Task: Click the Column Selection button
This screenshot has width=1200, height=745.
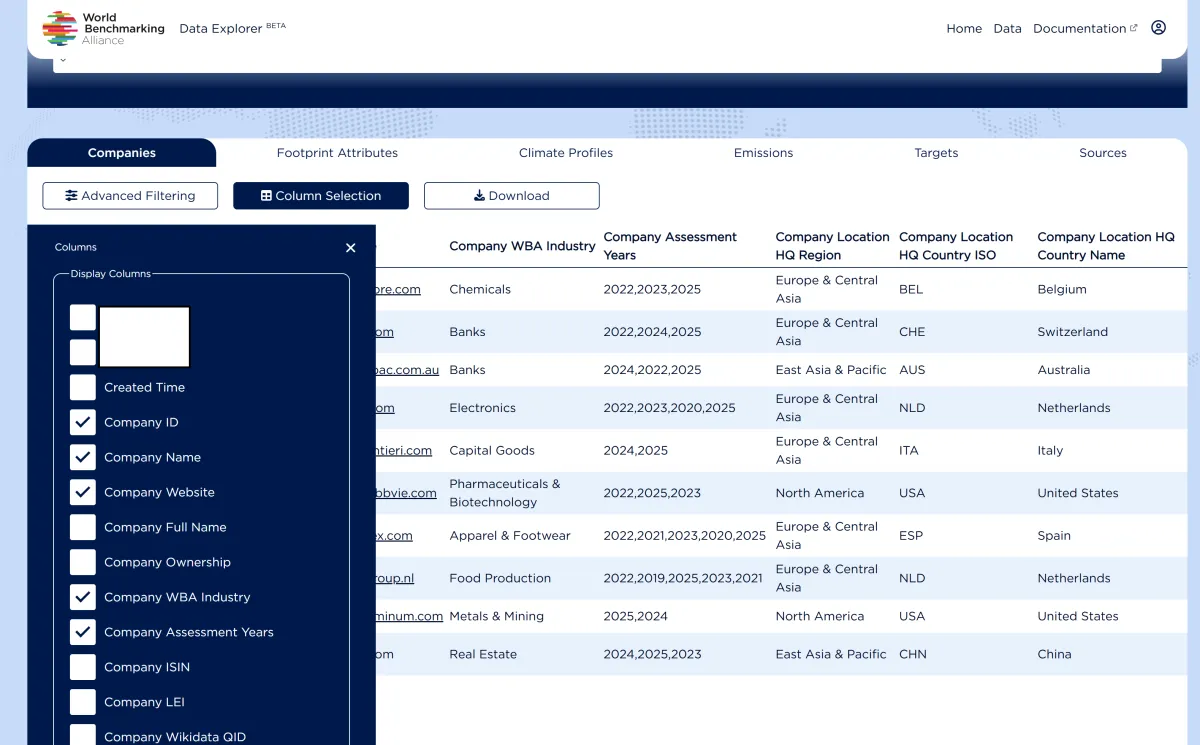Action: [x=321, y=196]
